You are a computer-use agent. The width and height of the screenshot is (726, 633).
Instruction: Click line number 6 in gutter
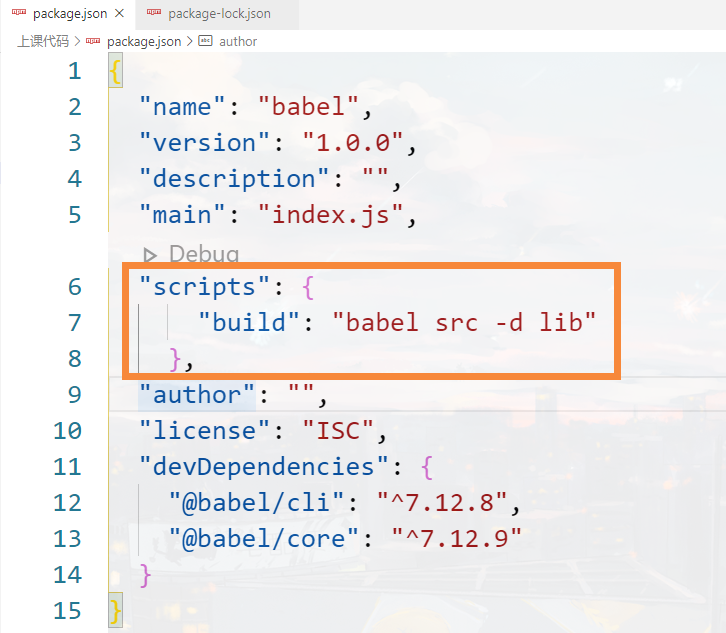75,287
